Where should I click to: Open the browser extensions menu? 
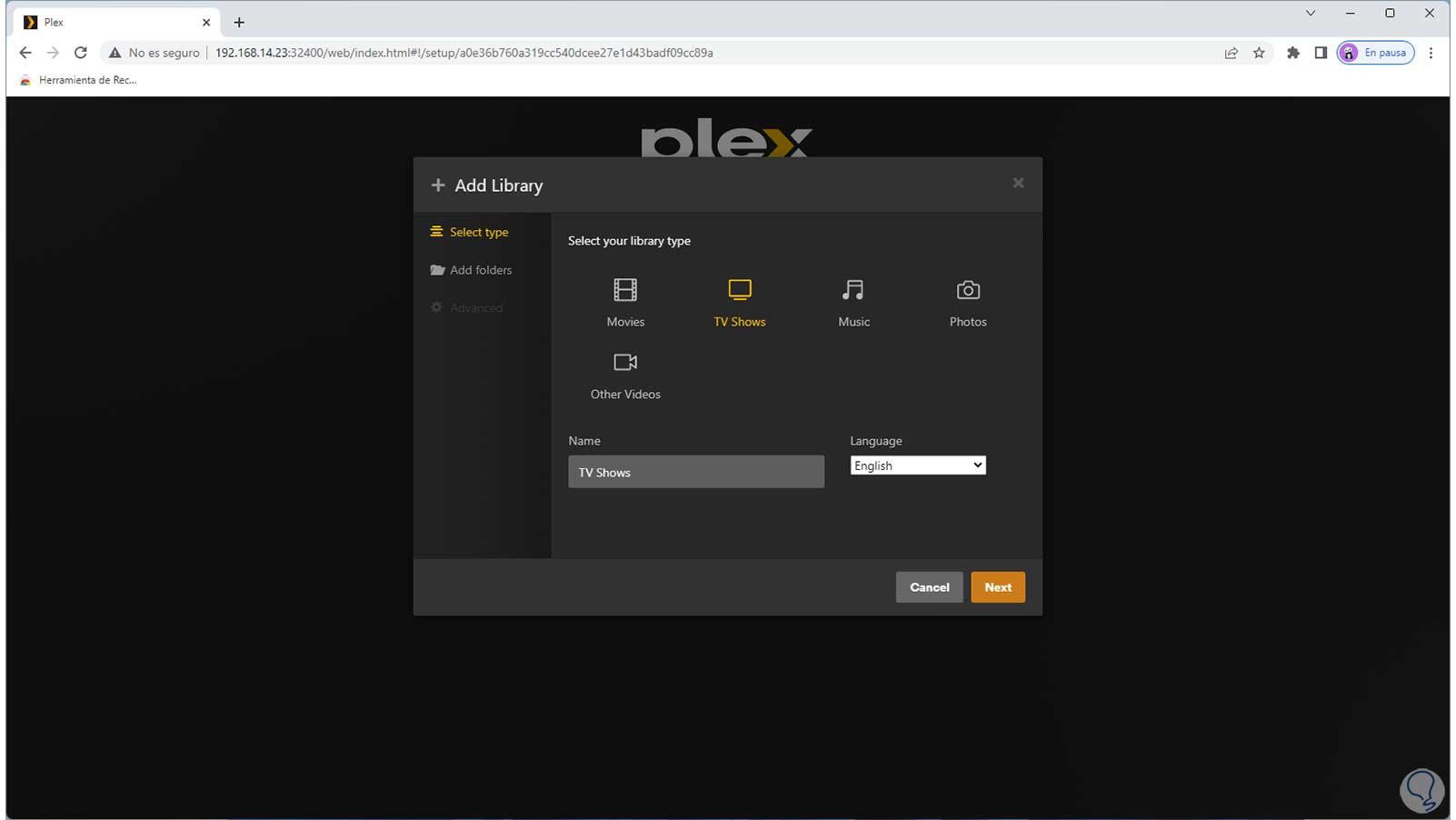tap(1292, 53)
